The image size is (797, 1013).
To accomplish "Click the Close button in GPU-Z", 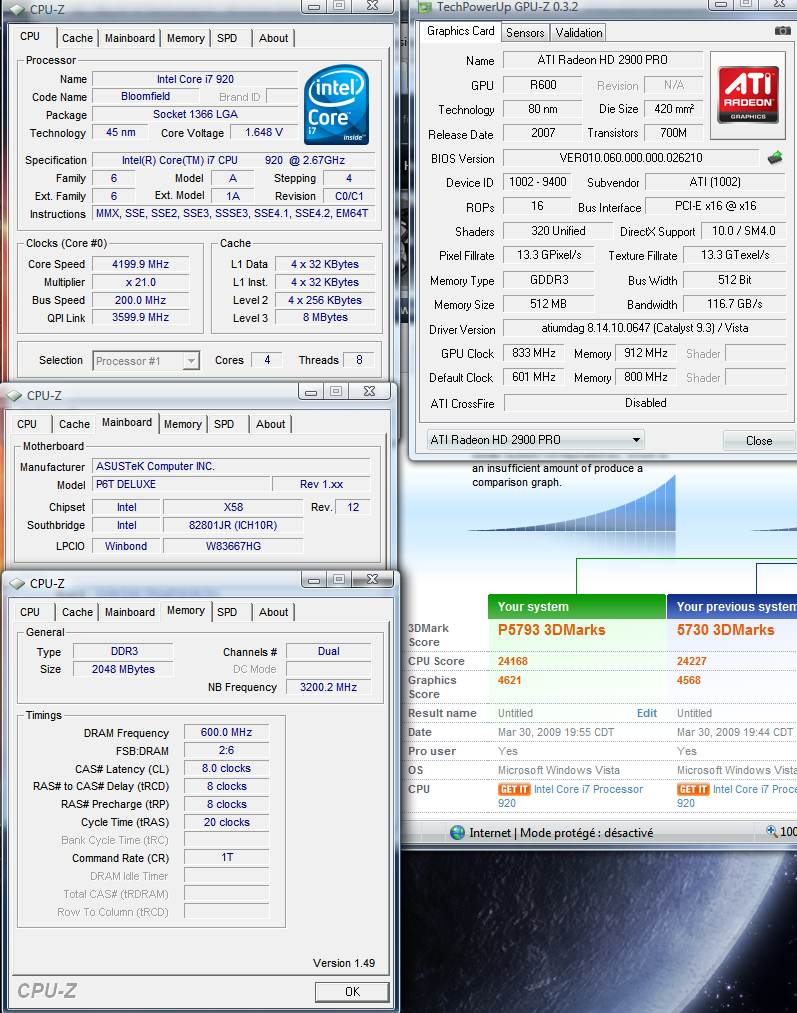I will pyautogui.click(x=759, y=441).
